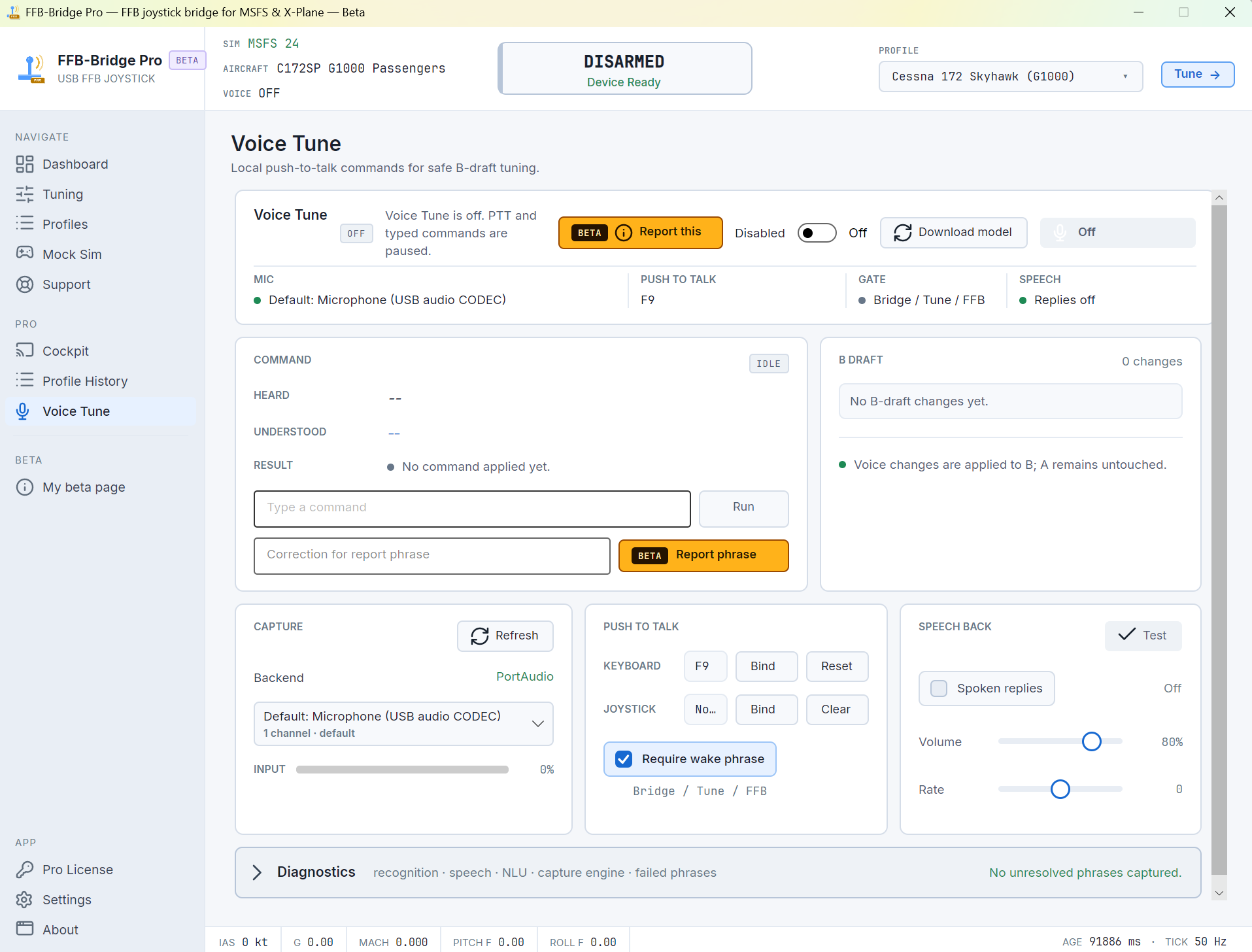The height and width of the screenshot is (952, 1252).
Task: Click the vertical scrollbar down arrow
Action: [x=1219, y=893]
